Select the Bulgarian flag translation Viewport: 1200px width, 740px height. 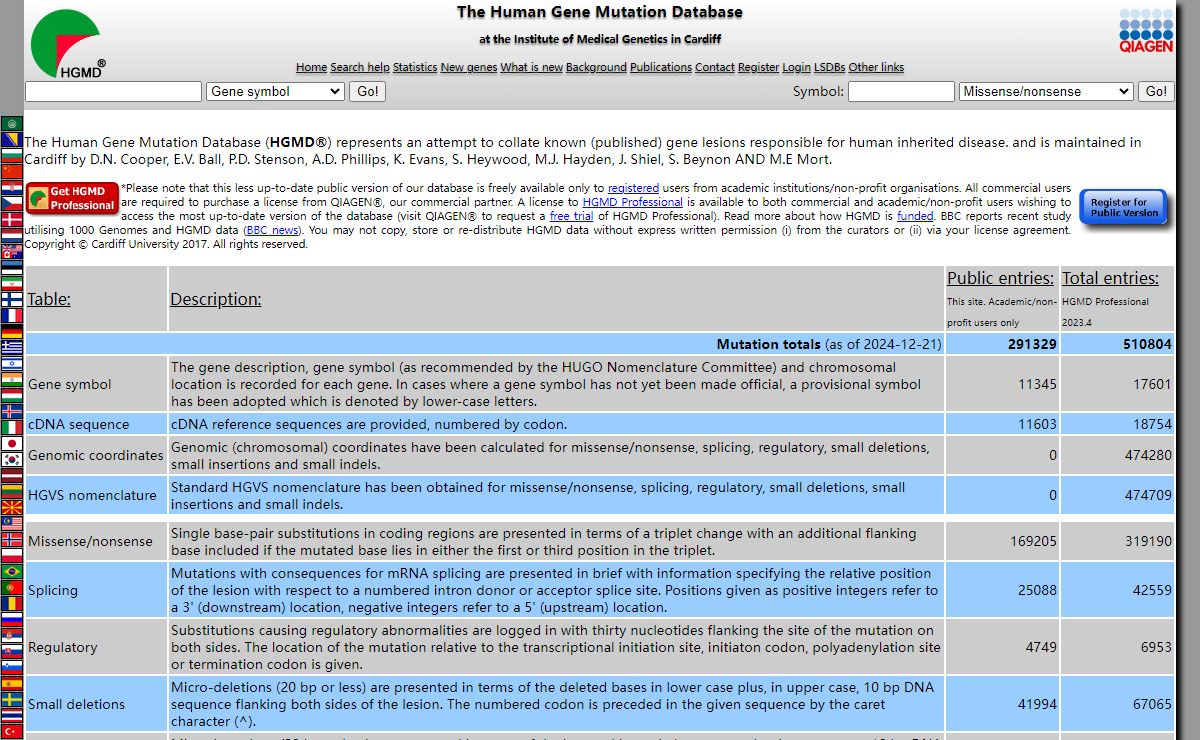click(12, 155)
